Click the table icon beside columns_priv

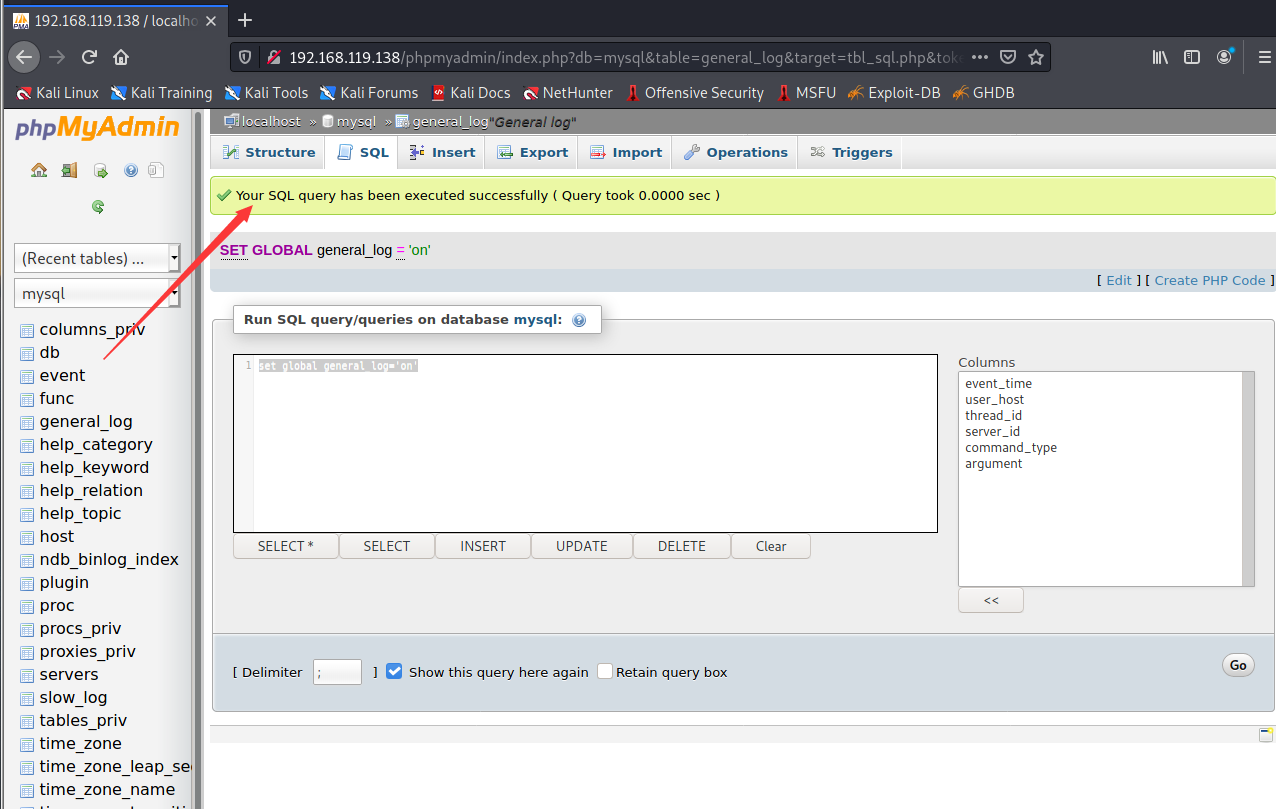(27, 330)
